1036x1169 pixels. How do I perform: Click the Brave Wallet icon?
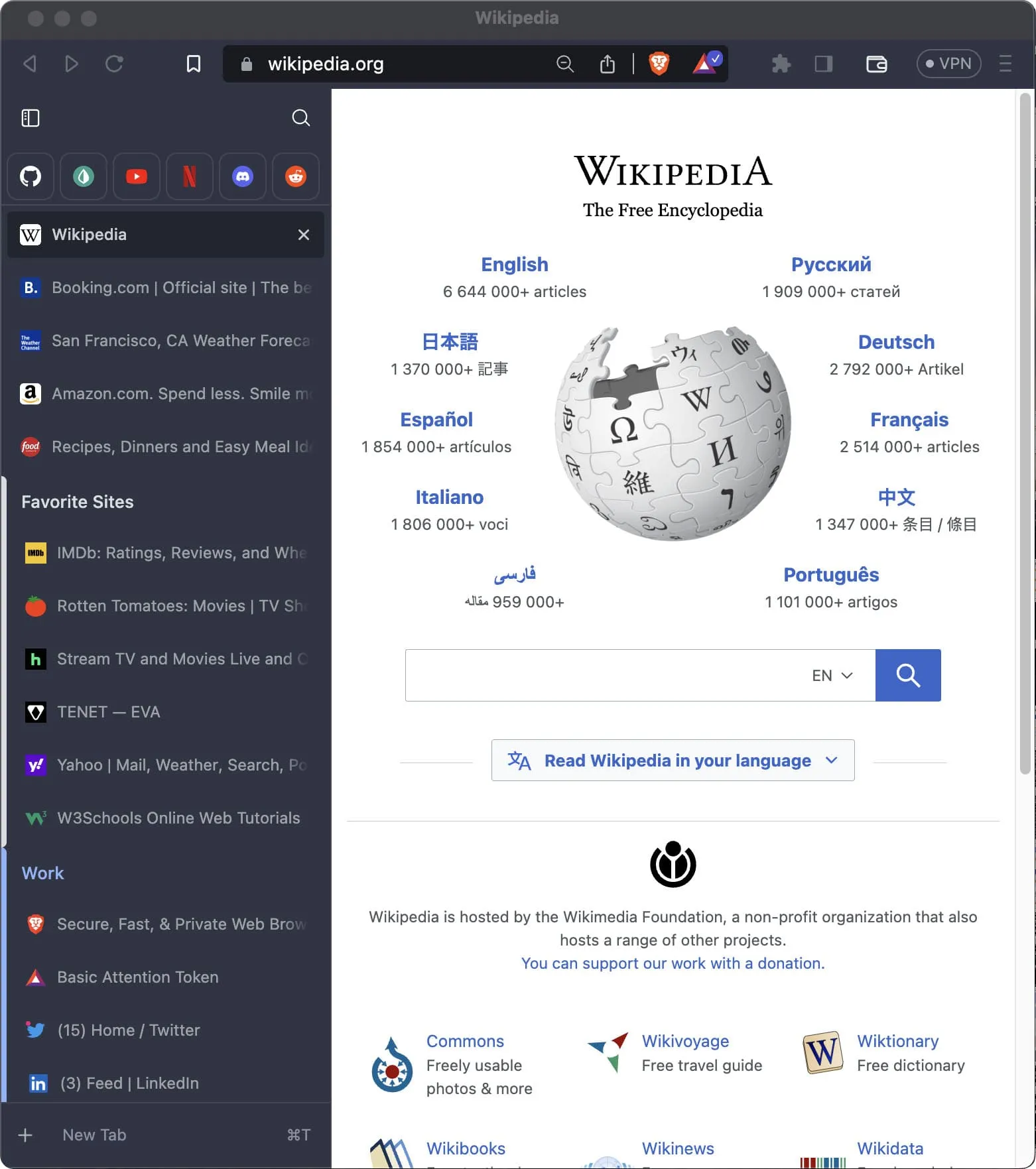[876, 64]
